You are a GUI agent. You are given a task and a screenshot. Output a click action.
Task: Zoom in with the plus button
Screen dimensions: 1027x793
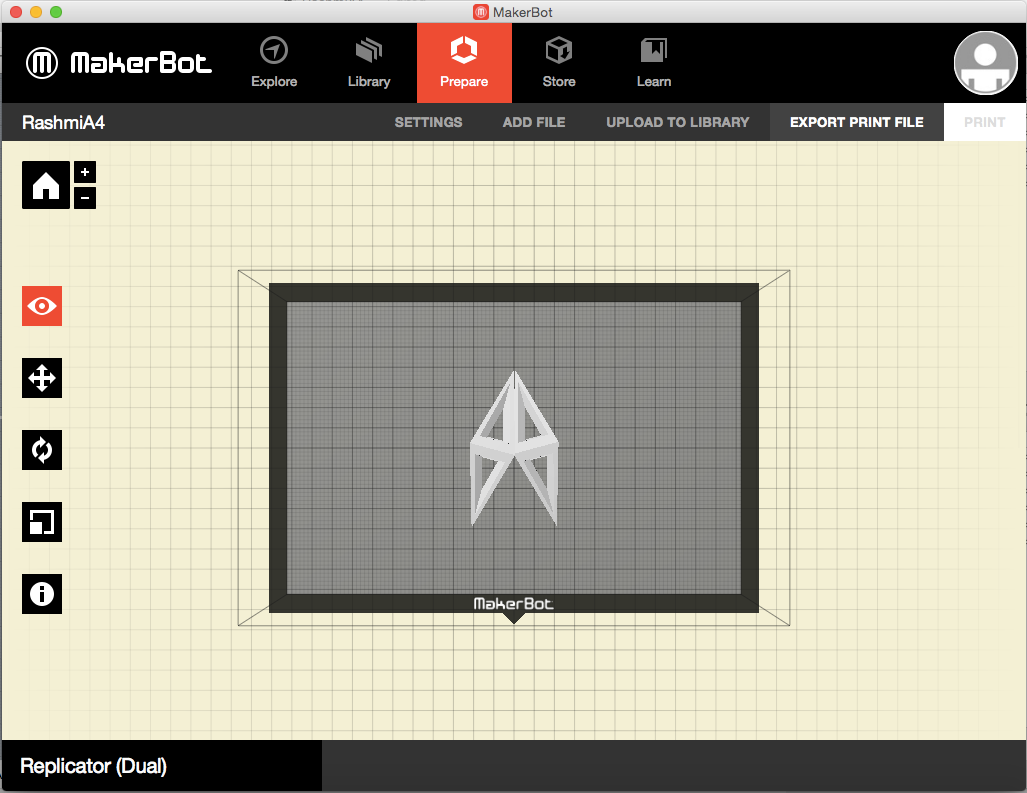click(x=85, y=172)
